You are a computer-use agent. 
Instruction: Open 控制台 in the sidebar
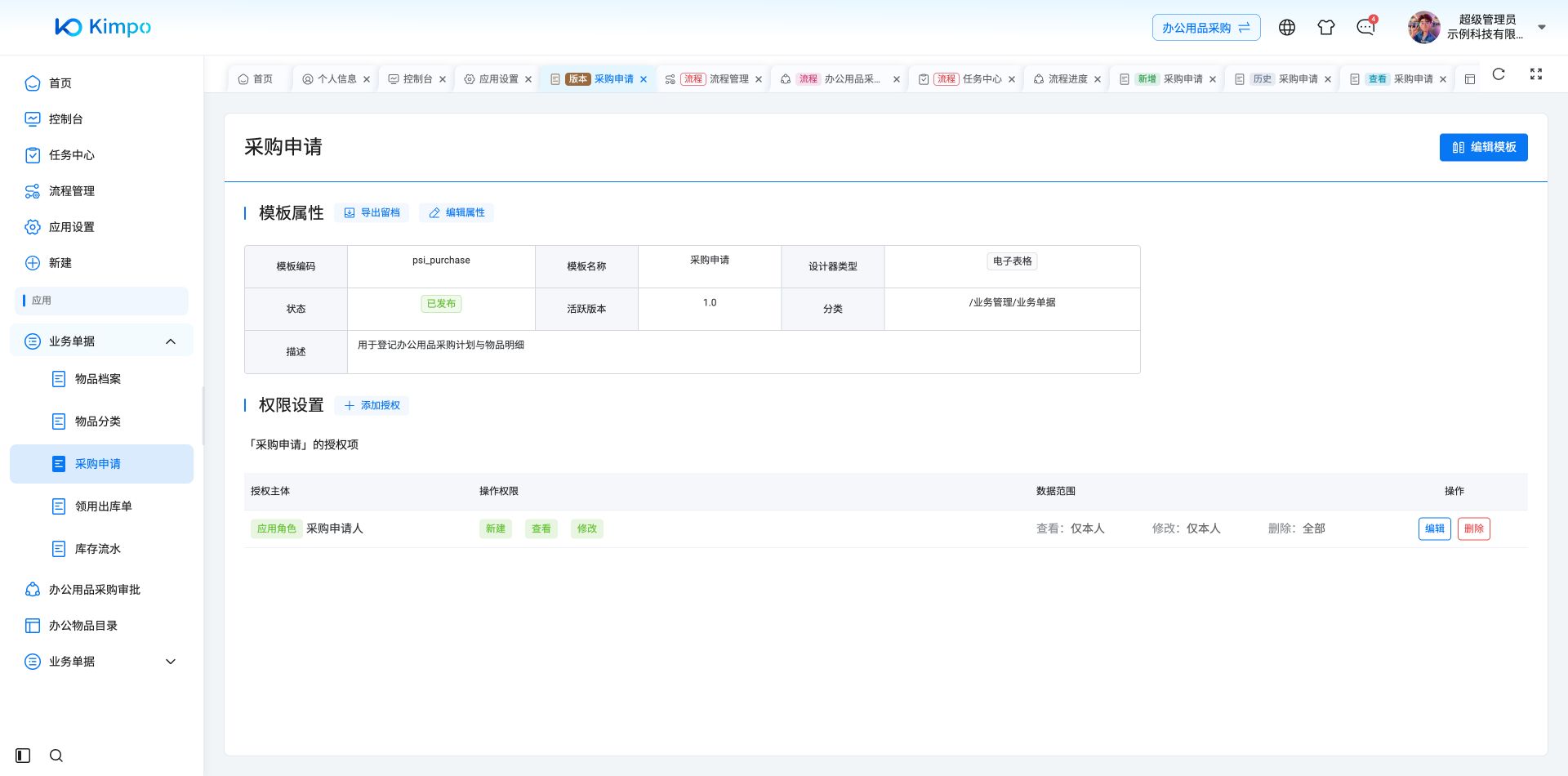[101, 119]
